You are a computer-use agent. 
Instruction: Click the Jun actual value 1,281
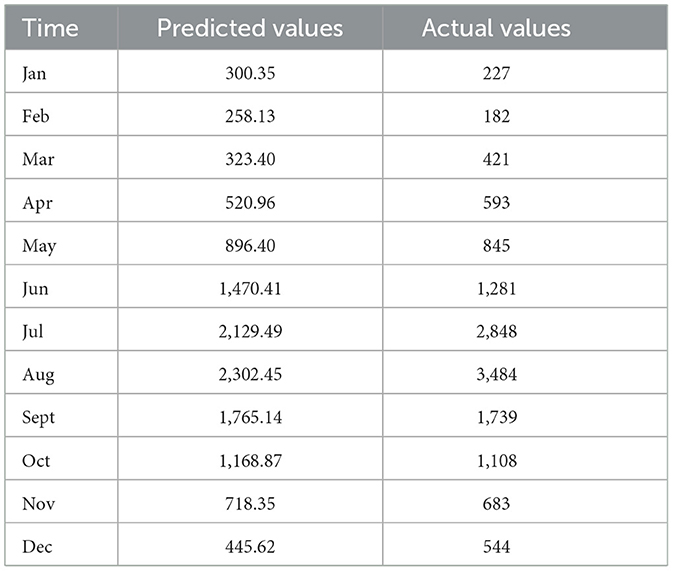point(495,288)
